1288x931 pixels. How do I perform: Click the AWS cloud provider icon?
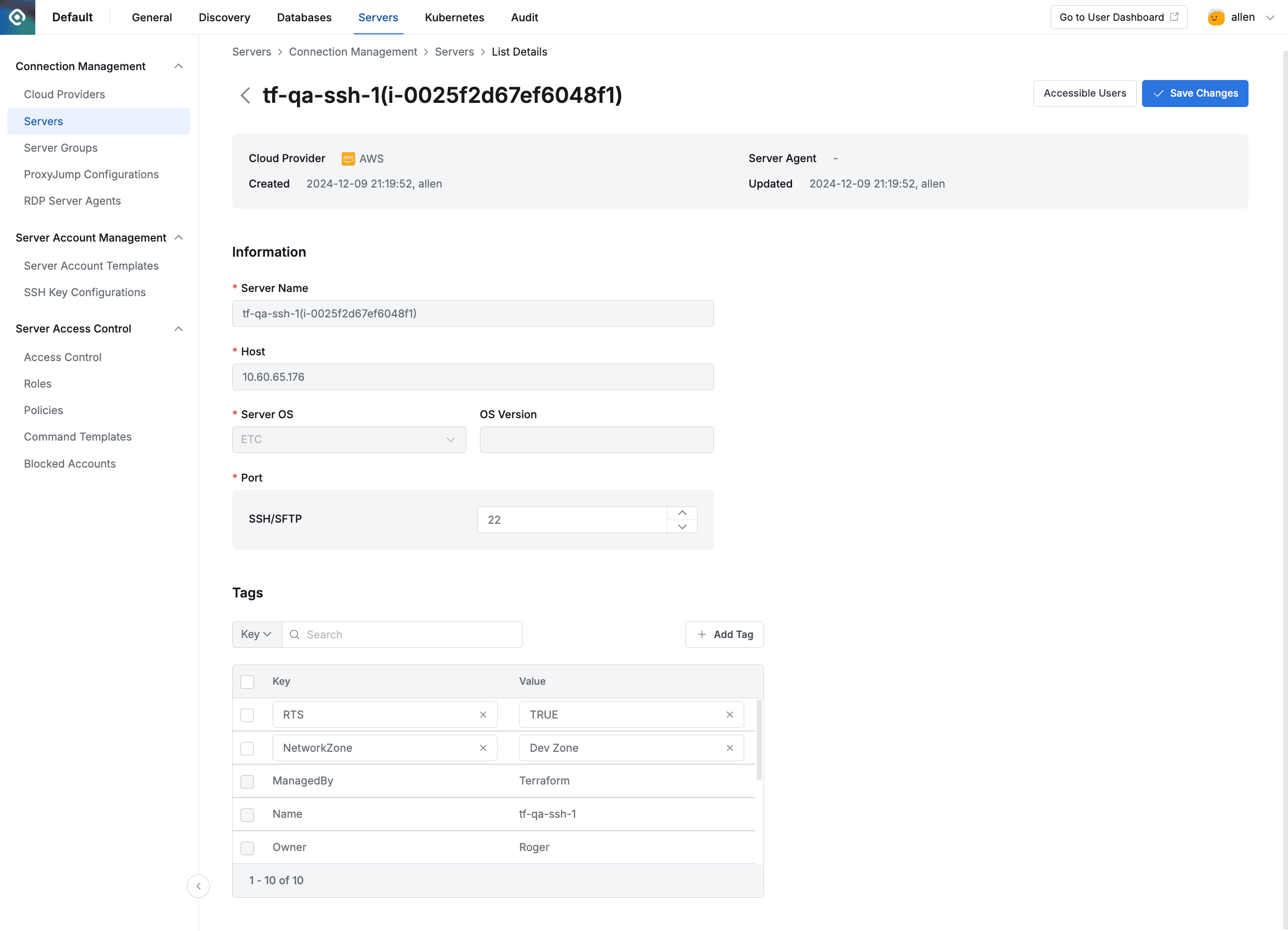click(x=348, y=158)
